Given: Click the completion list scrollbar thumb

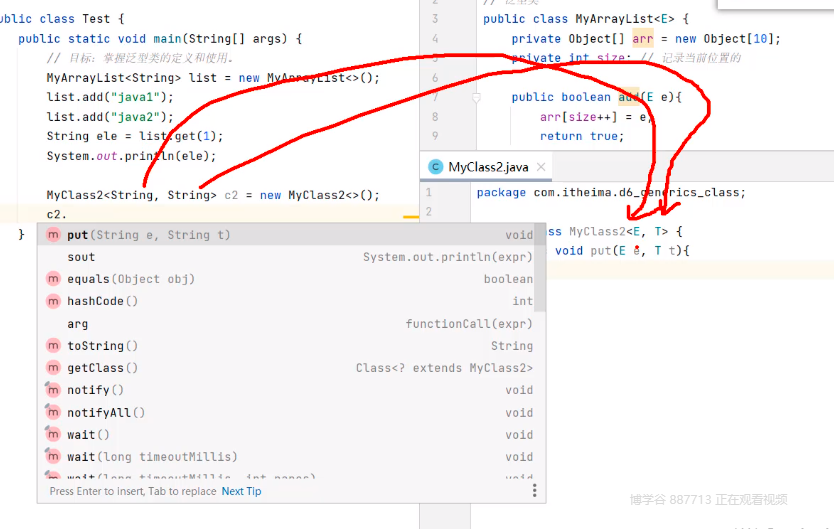Looking at the screenshot, I should pyautogui.click(x=540, y=267).
